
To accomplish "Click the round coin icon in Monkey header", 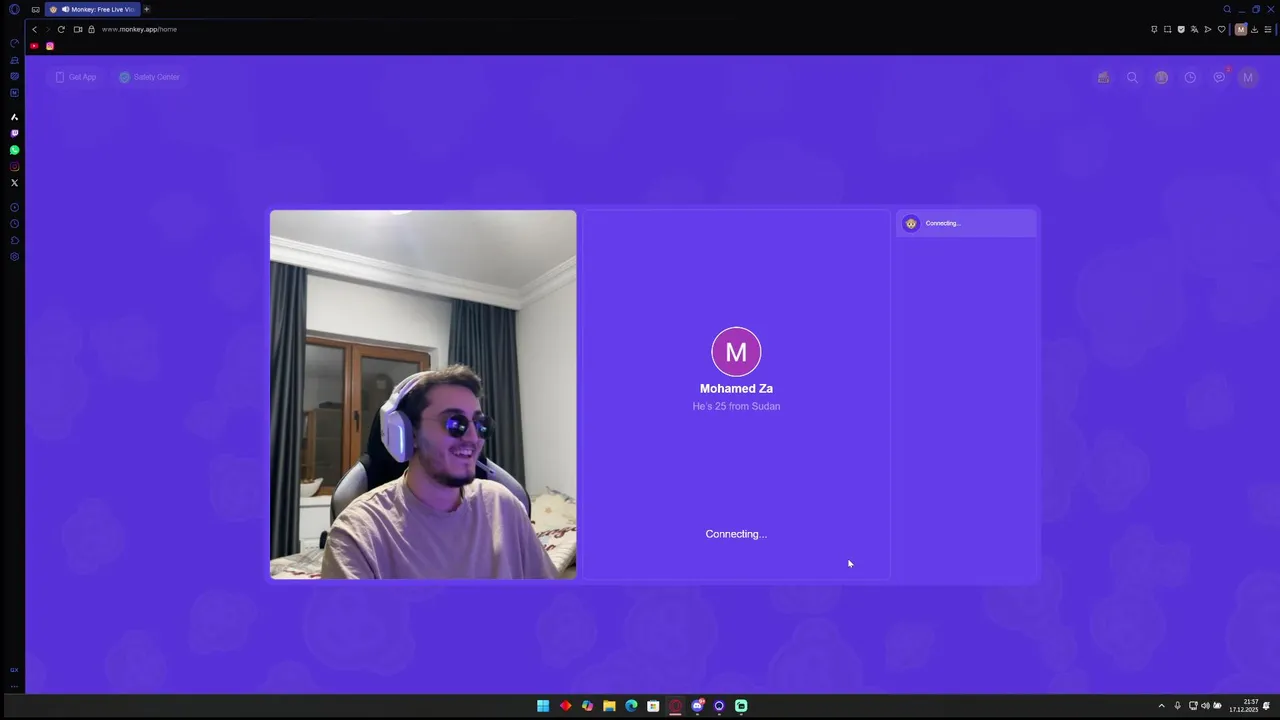I will [x=1161, y=77].
